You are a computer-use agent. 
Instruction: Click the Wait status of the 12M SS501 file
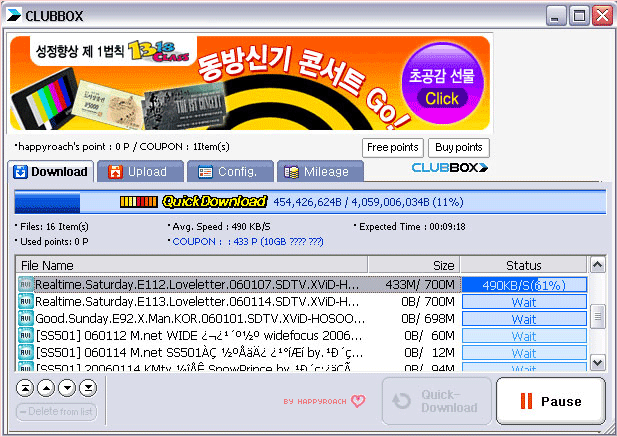point(524,353)
